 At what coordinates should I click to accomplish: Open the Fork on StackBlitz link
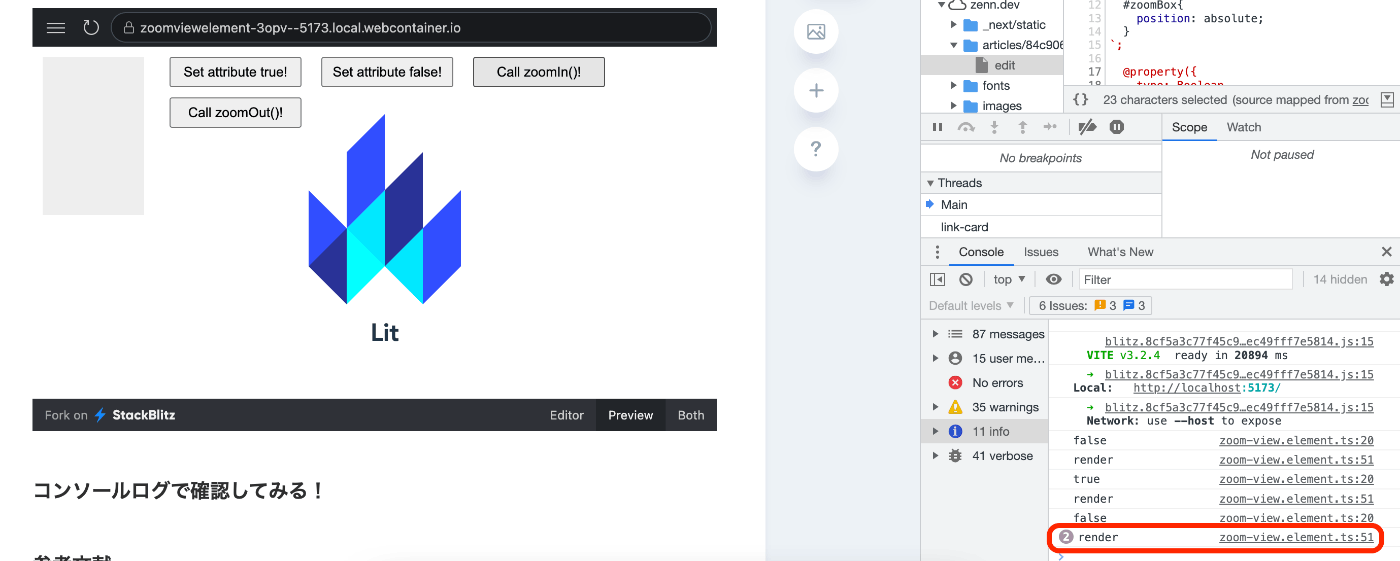(110, 415)
